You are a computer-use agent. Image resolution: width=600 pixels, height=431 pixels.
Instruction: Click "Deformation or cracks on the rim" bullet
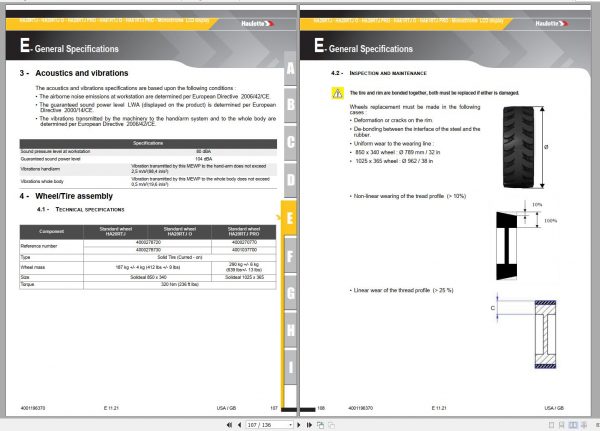(393, 120)
